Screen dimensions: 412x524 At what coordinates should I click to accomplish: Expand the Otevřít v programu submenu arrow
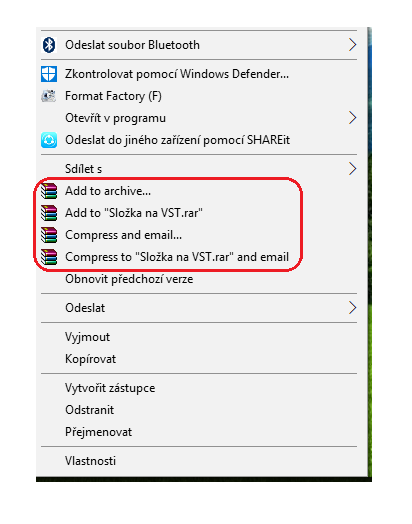[x=353, y=118]
